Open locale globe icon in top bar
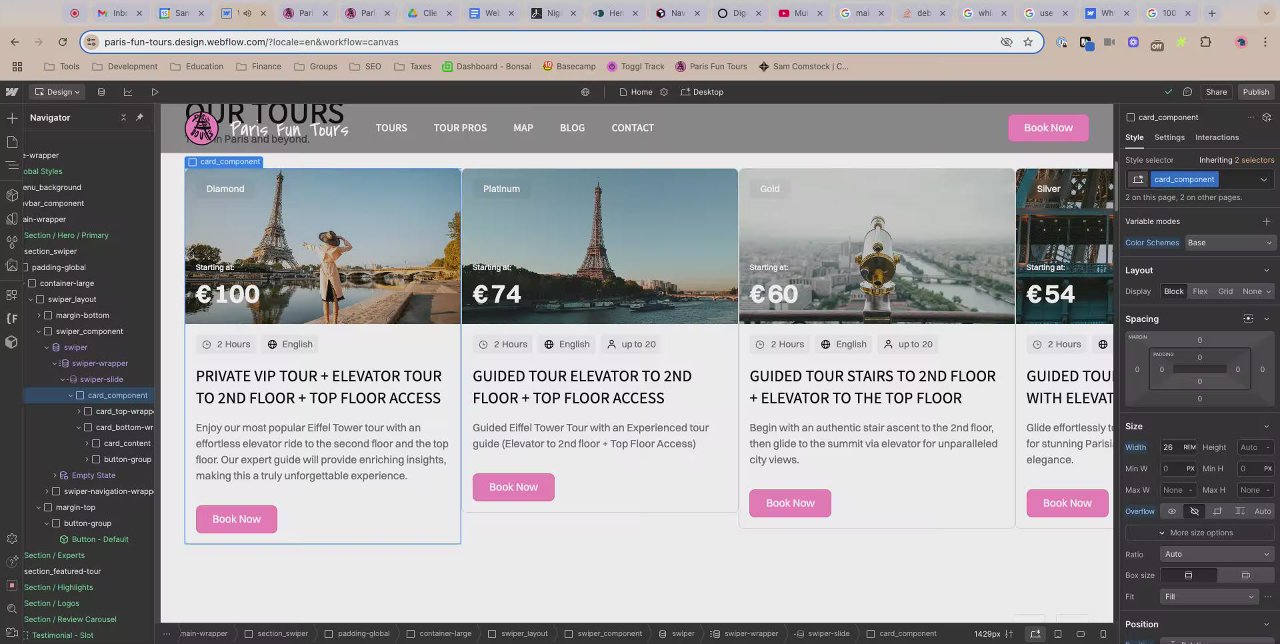The width and height of the screenshot is (1280, 644). pyautogui.click(x=585, y=92)
